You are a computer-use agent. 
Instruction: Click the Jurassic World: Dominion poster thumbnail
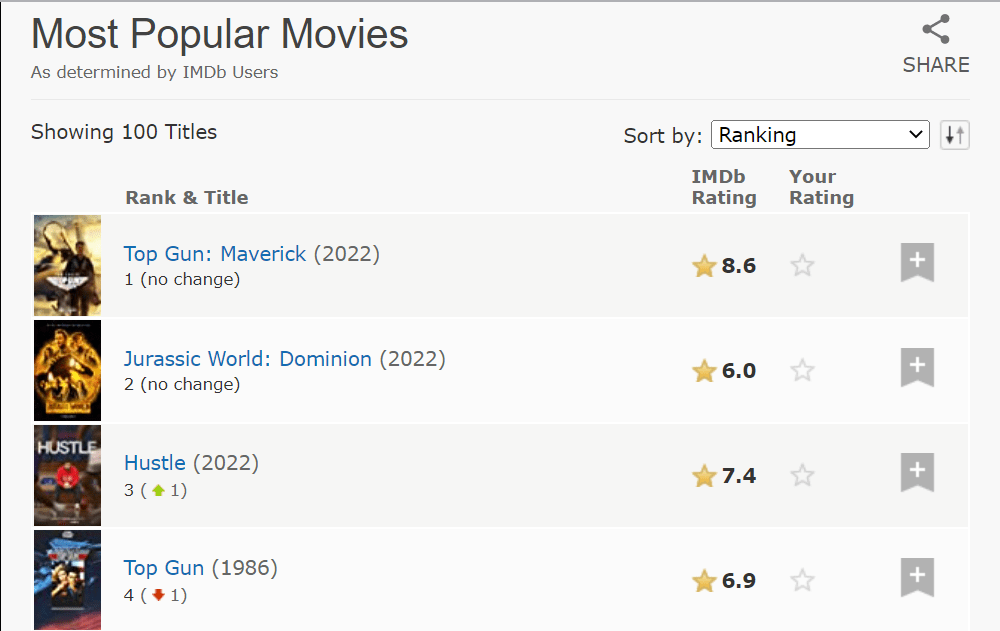point(68,371)
